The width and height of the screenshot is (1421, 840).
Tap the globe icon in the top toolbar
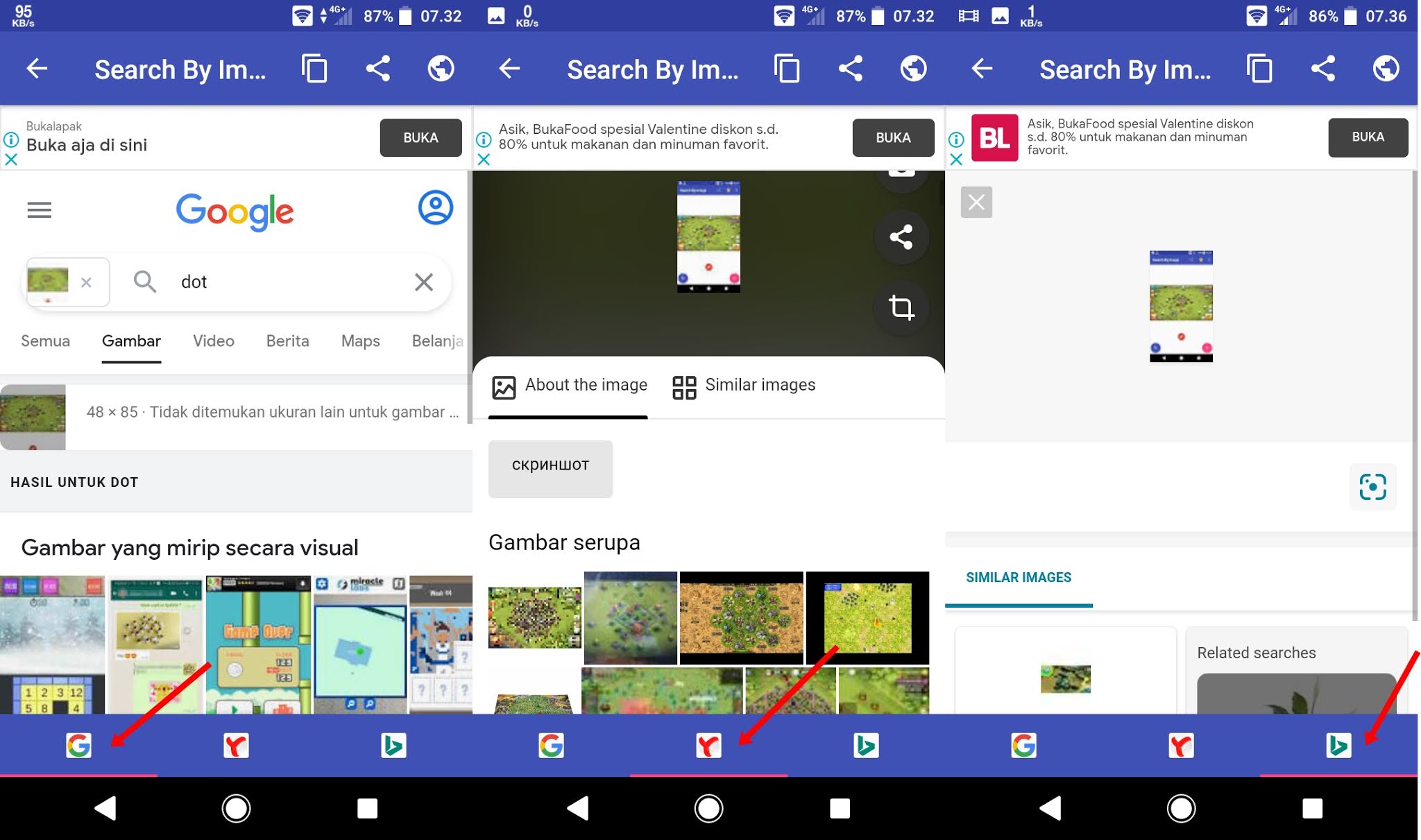pyautogui.click(x=441, y=69)
